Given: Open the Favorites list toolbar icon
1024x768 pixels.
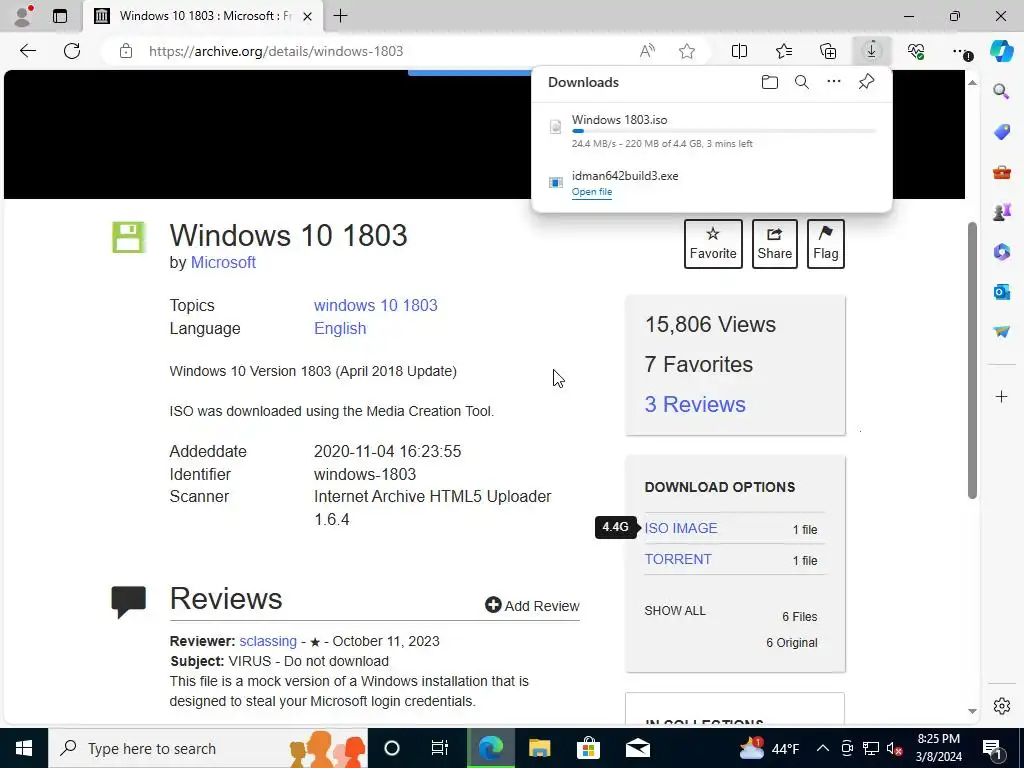Looking at the screenshot, I should 784,51.
